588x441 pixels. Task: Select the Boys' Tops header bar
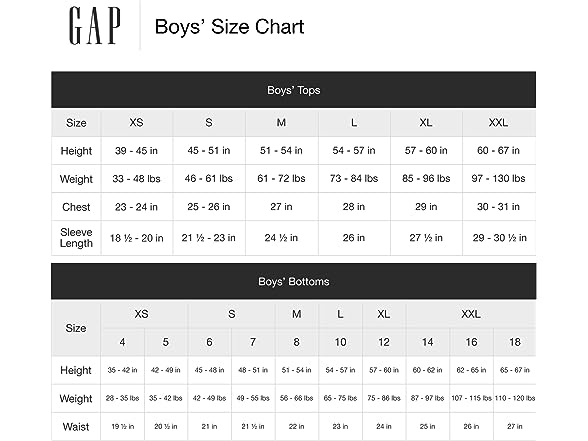click(293, 90)
